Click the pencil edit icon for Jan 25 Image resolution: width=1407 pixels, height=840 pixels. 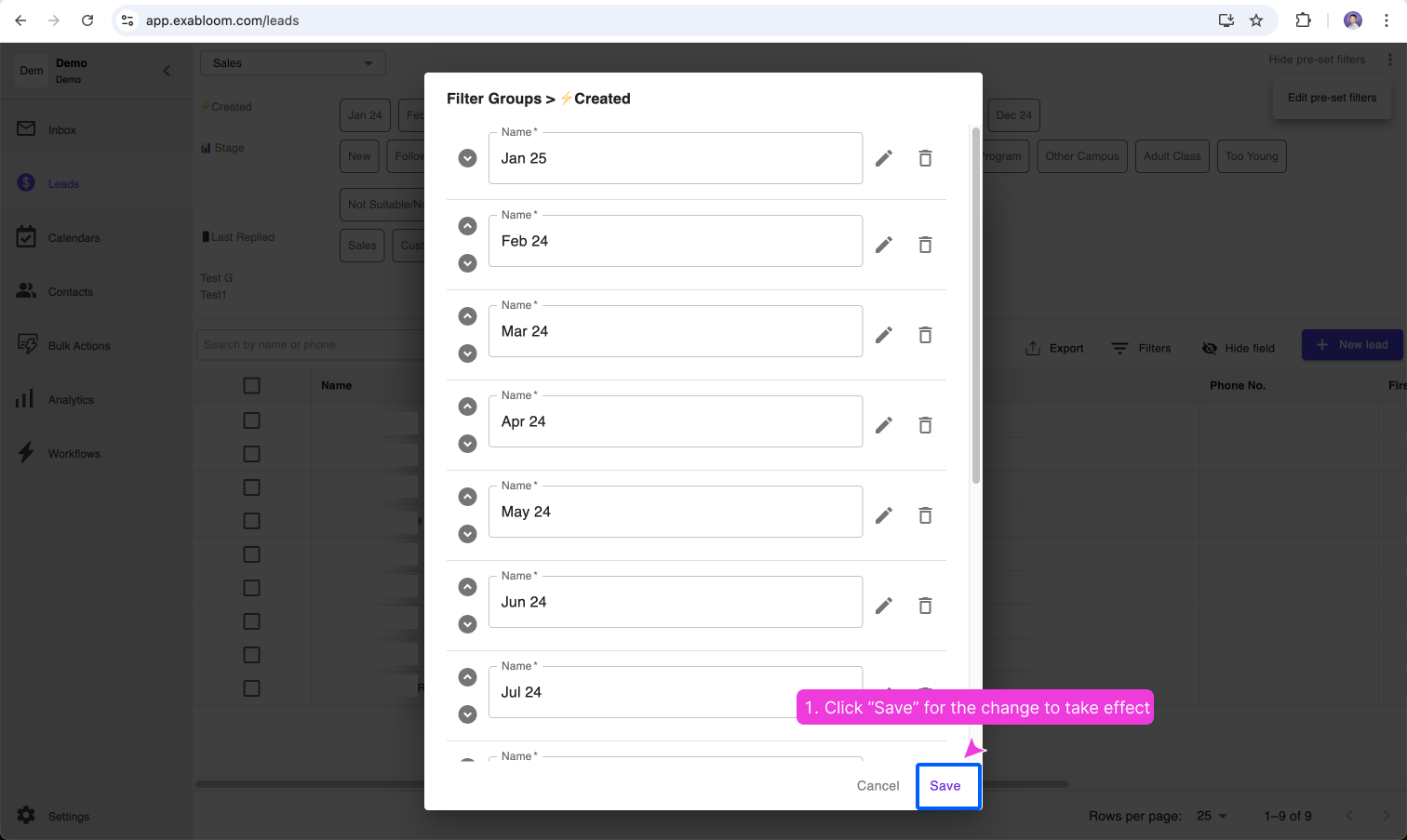click(883, 158)
